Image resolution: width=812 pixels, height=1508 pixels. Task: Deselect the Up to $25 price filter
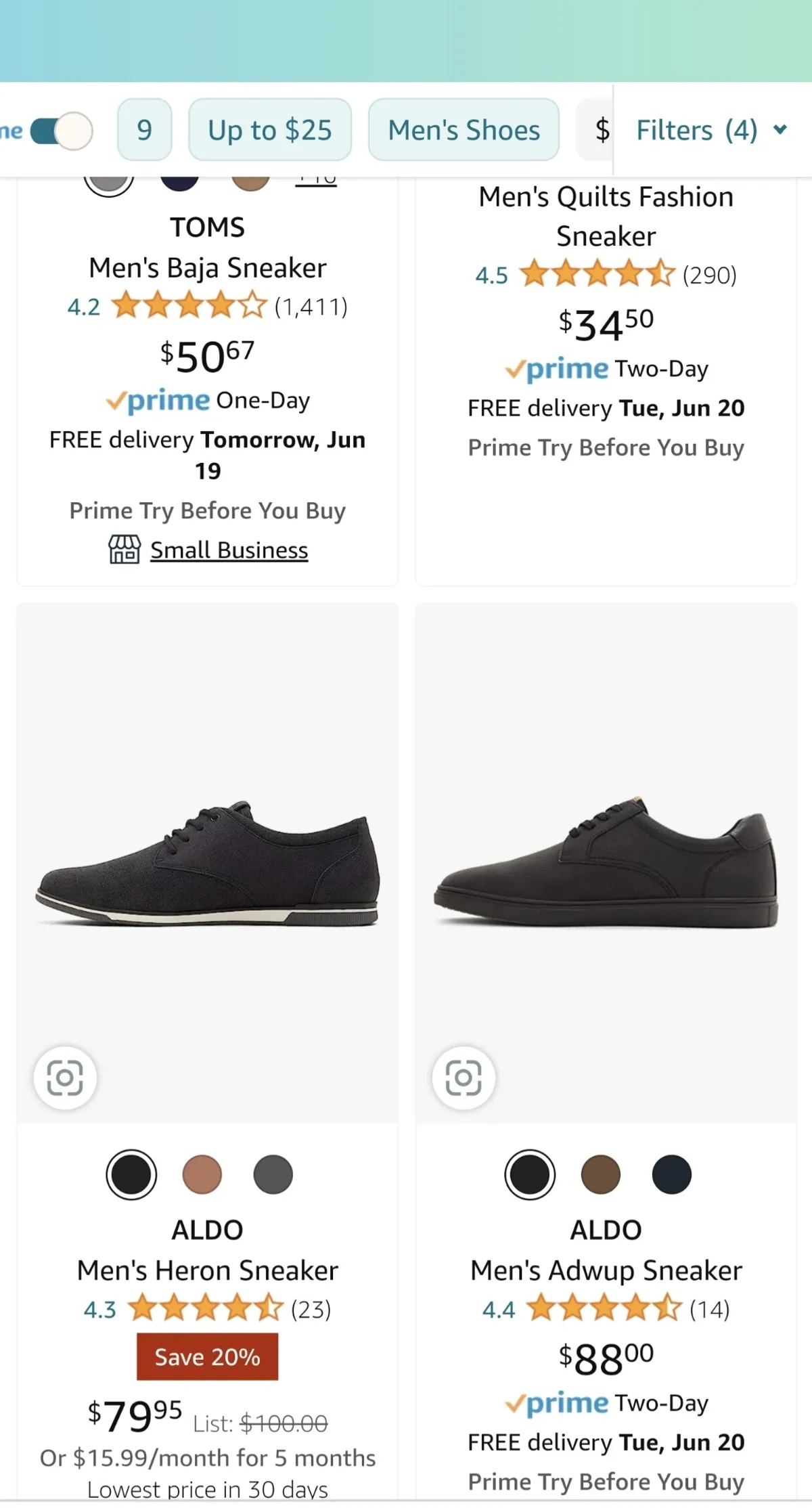point(269,130)
